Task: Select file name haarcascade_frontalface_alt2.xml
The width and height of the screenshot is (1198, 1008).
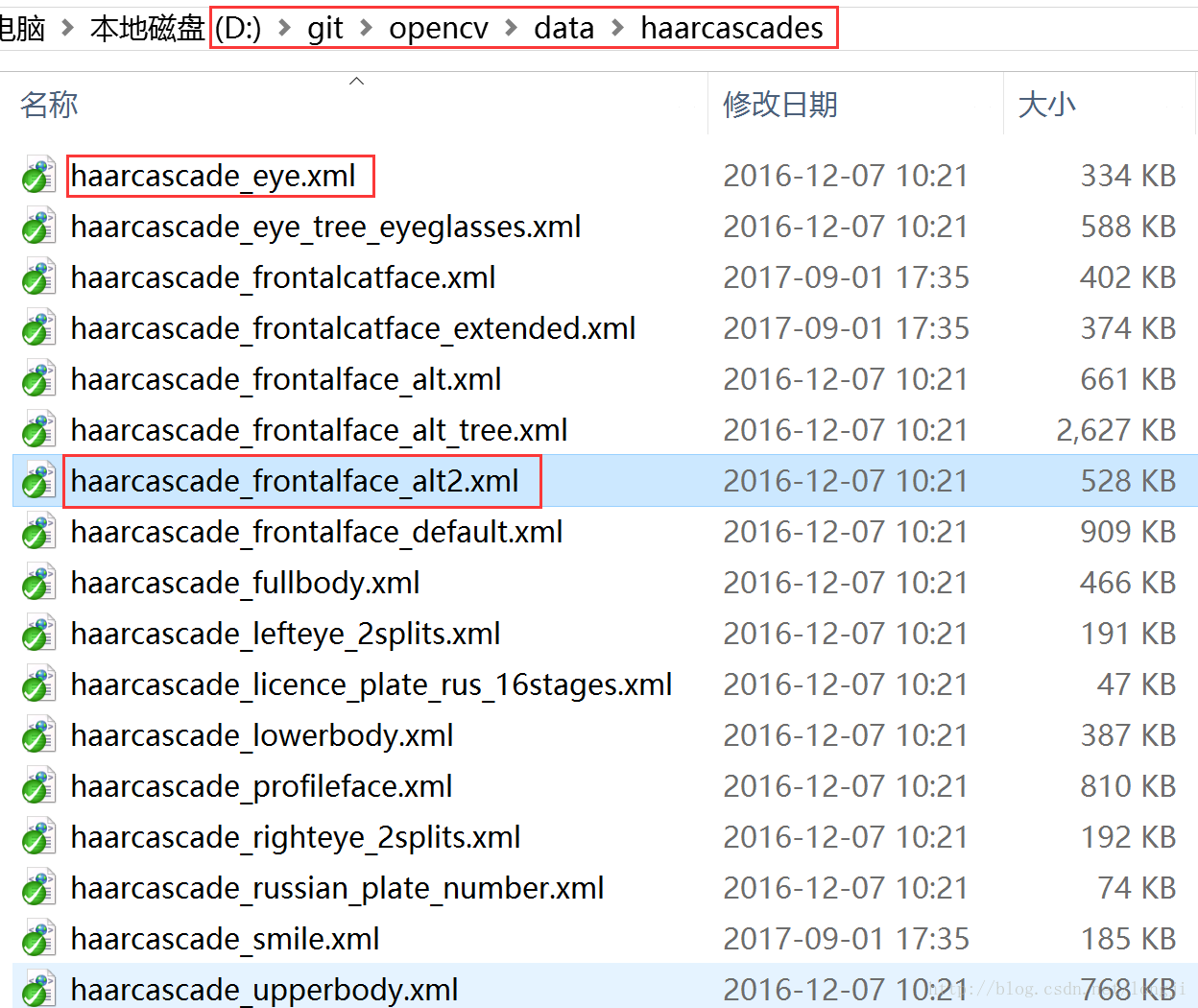Action: (x=295, y=481)
